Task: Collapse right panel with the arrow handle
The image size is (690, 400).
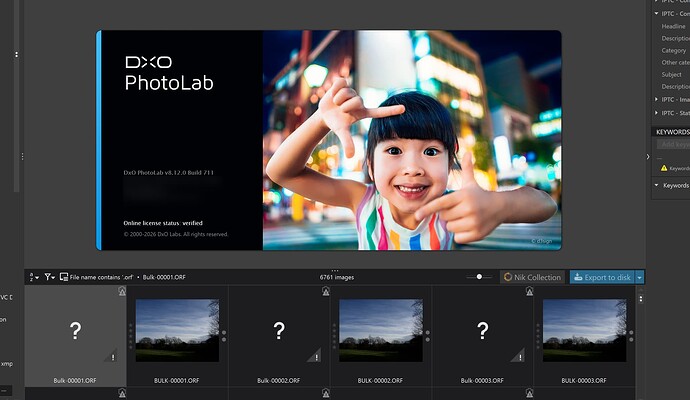Action: pos(647,156)
